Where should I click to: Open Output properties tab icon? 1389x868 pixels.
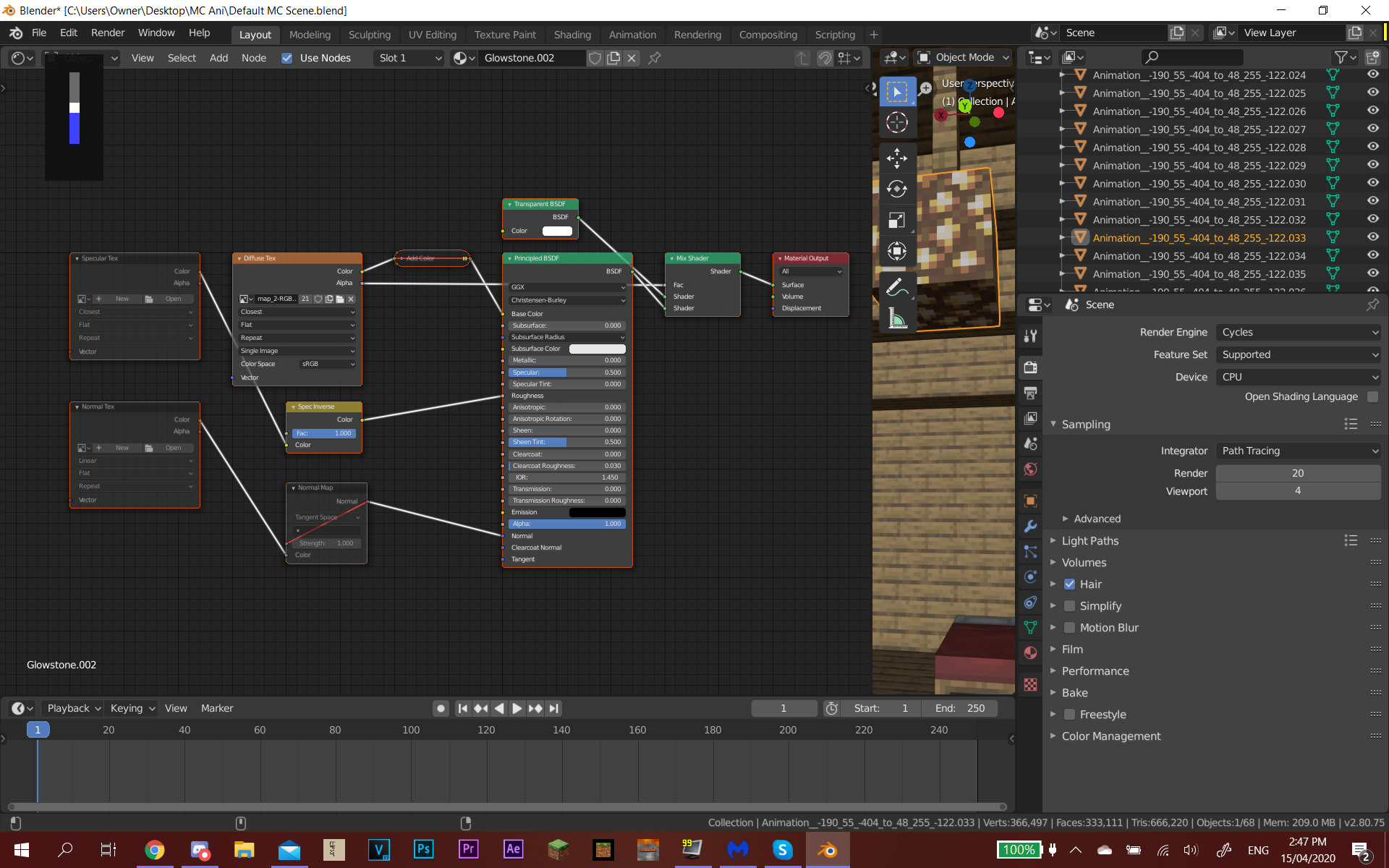pos(1031,393)
